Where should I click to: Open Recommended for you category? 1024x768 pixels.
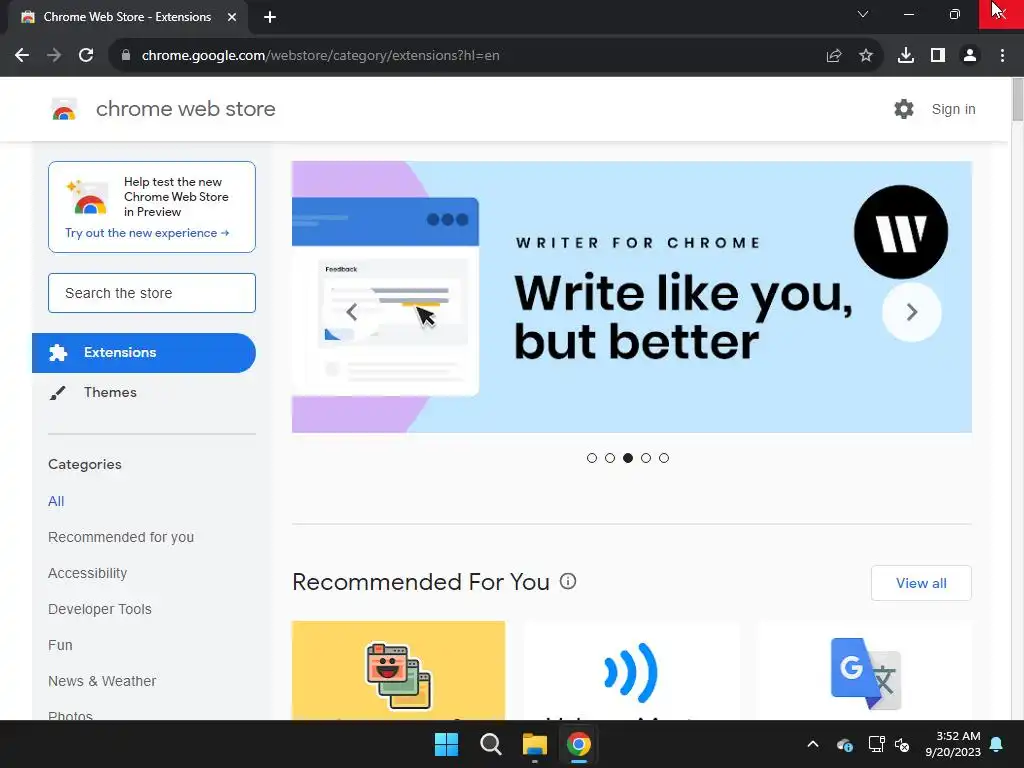tap(121, 537)
